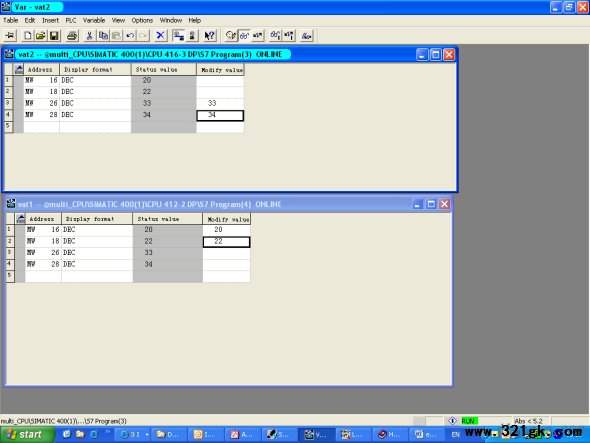Toggle the Monitor variable glasses icon

244,36
